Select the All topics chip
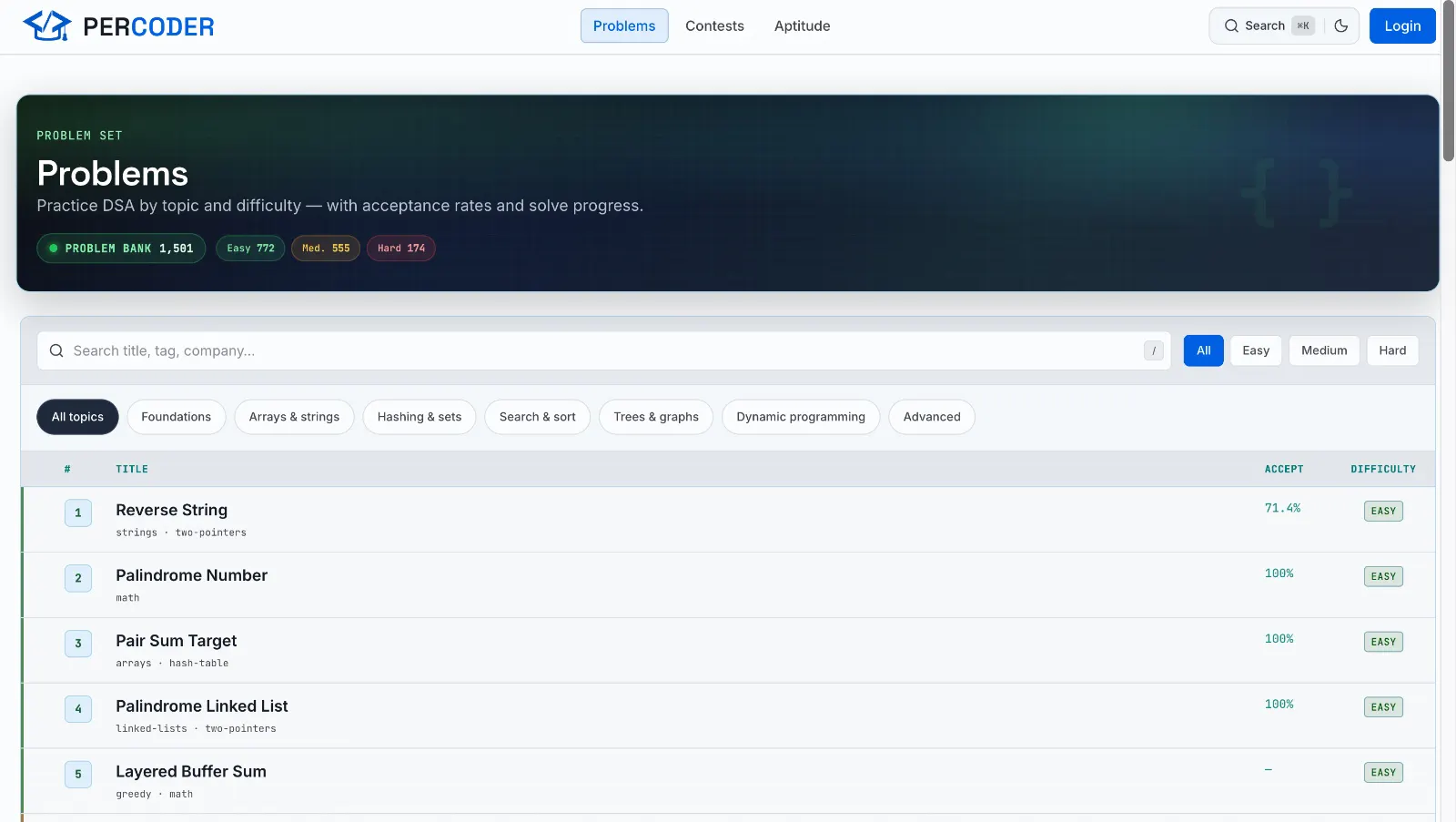The width and height of the screenshot is (1456, 822). 77,417
